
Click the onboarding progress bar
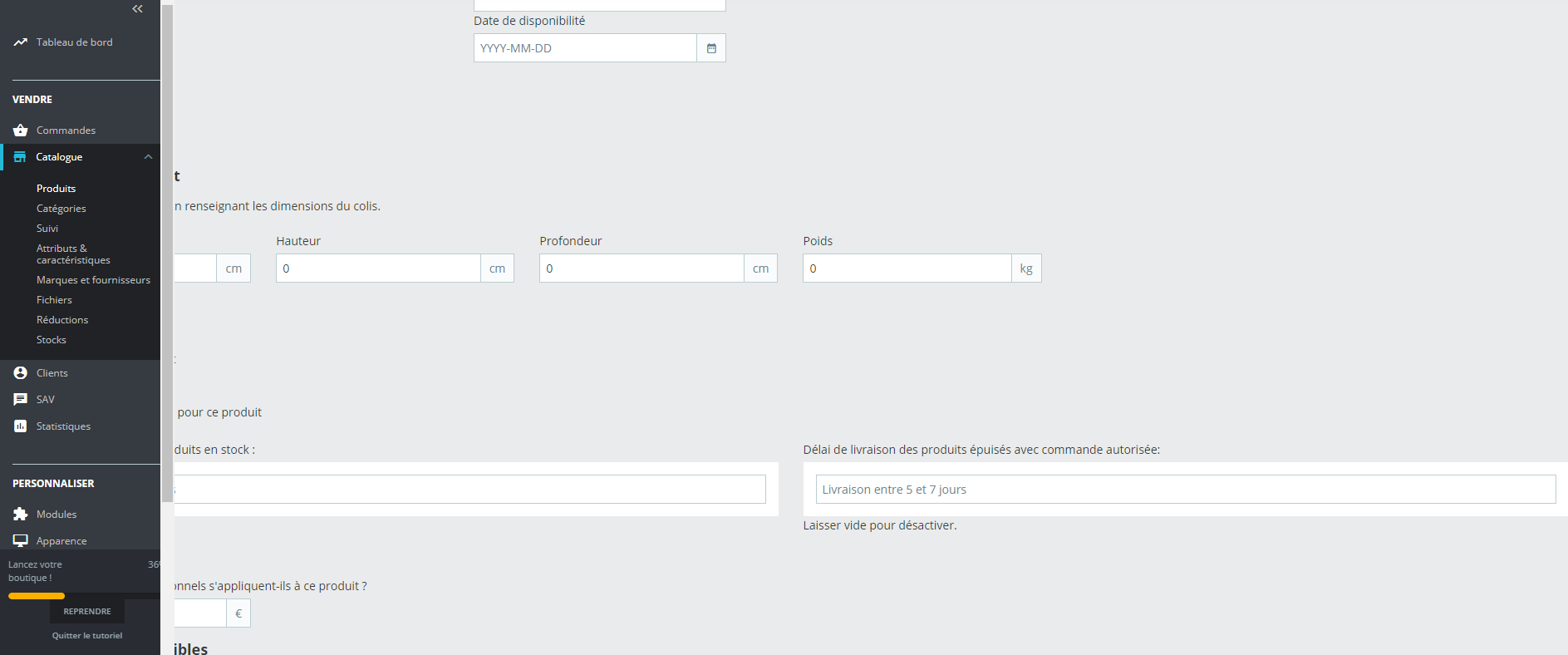click(83, 596)
